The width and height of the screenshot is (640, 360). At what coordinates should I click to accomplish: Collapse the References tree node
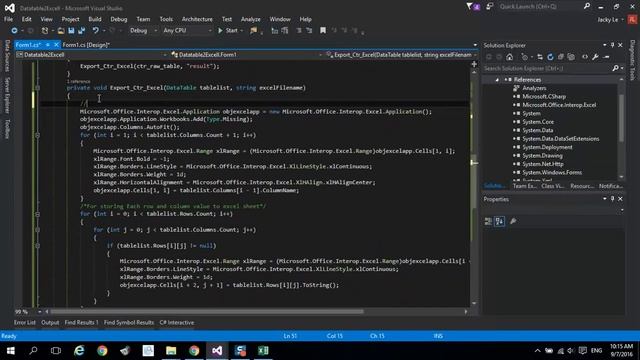point(497,80)
